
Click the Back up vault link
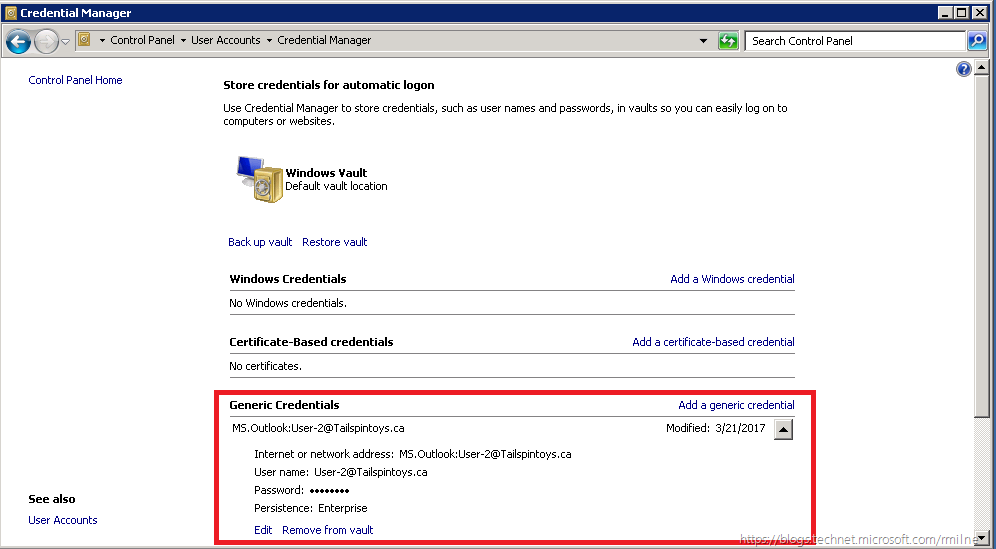[260, 242]
